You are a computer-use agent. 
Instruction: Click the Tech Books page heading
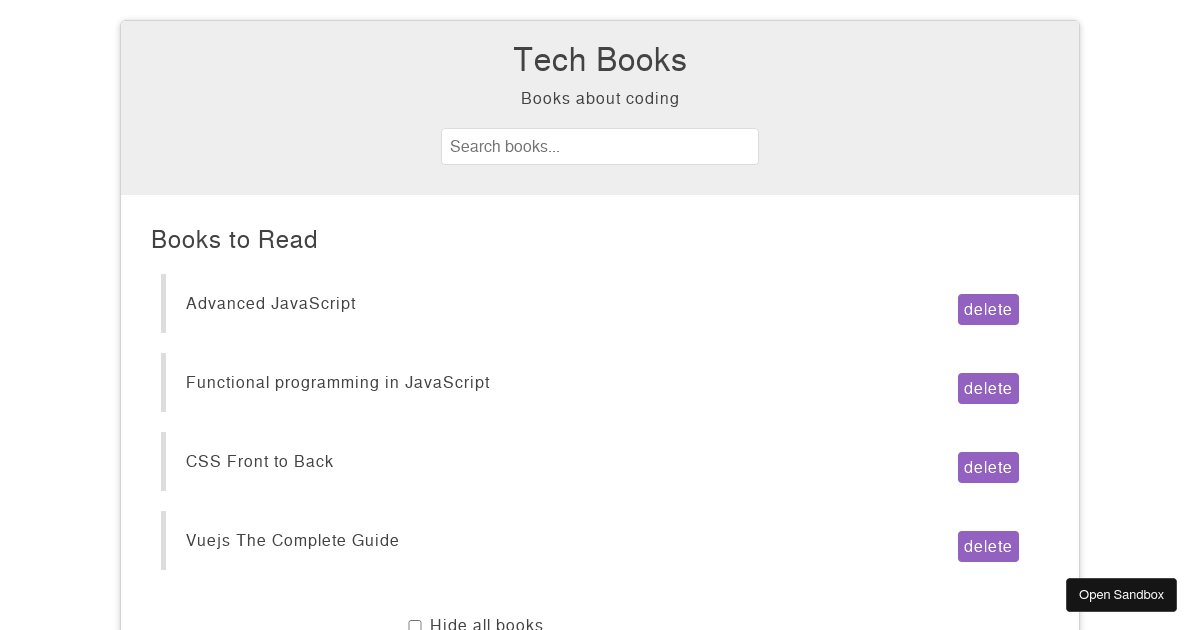[x=600, y=60]
